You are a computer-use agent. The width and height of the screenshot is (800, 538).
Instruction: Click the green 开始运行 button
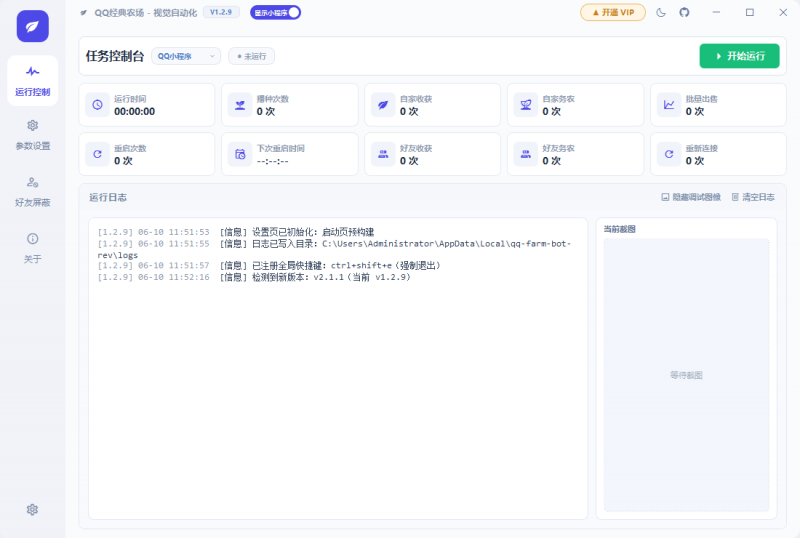739,56
